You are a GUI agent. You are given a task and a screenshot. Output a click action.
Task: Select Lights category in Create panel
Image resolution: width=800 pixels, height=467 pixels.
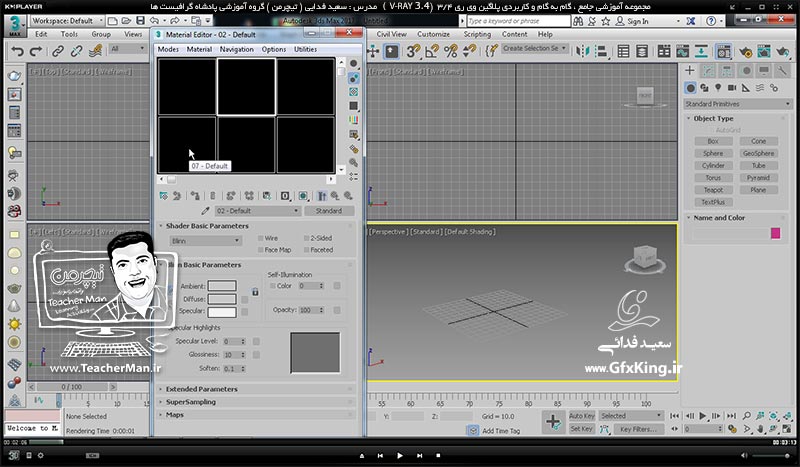tap(718, 88)
